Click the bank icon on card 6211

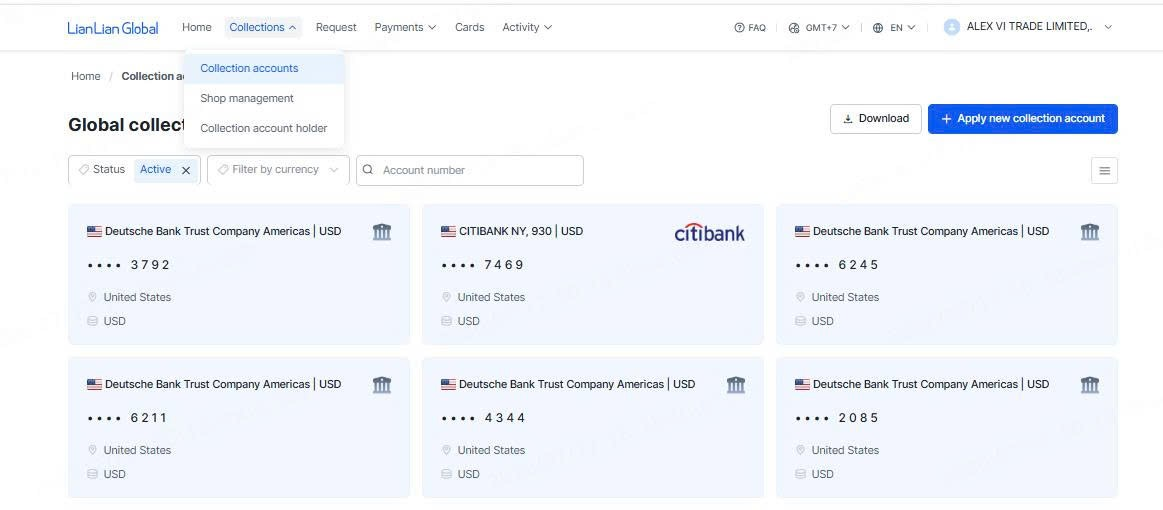382,385
